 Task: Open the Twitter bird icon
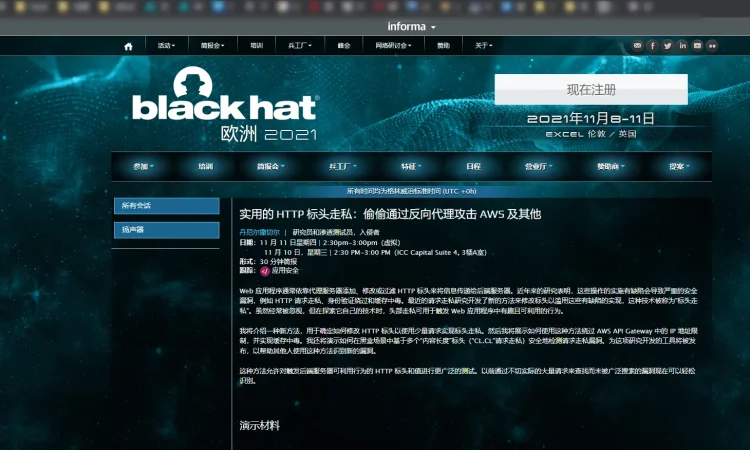point(667,45)
